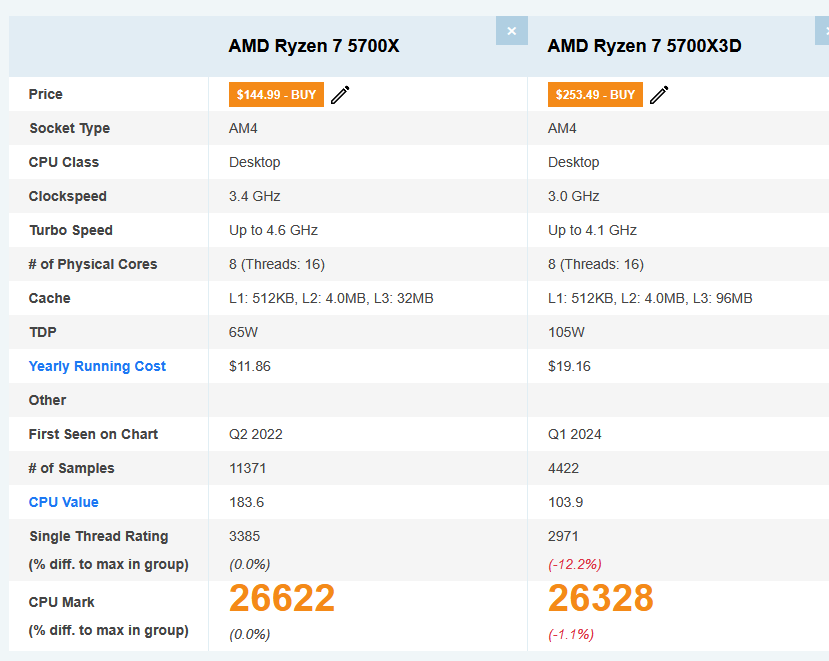Click Single Thread Rating label
829x661 pixels.
[98, 536]
